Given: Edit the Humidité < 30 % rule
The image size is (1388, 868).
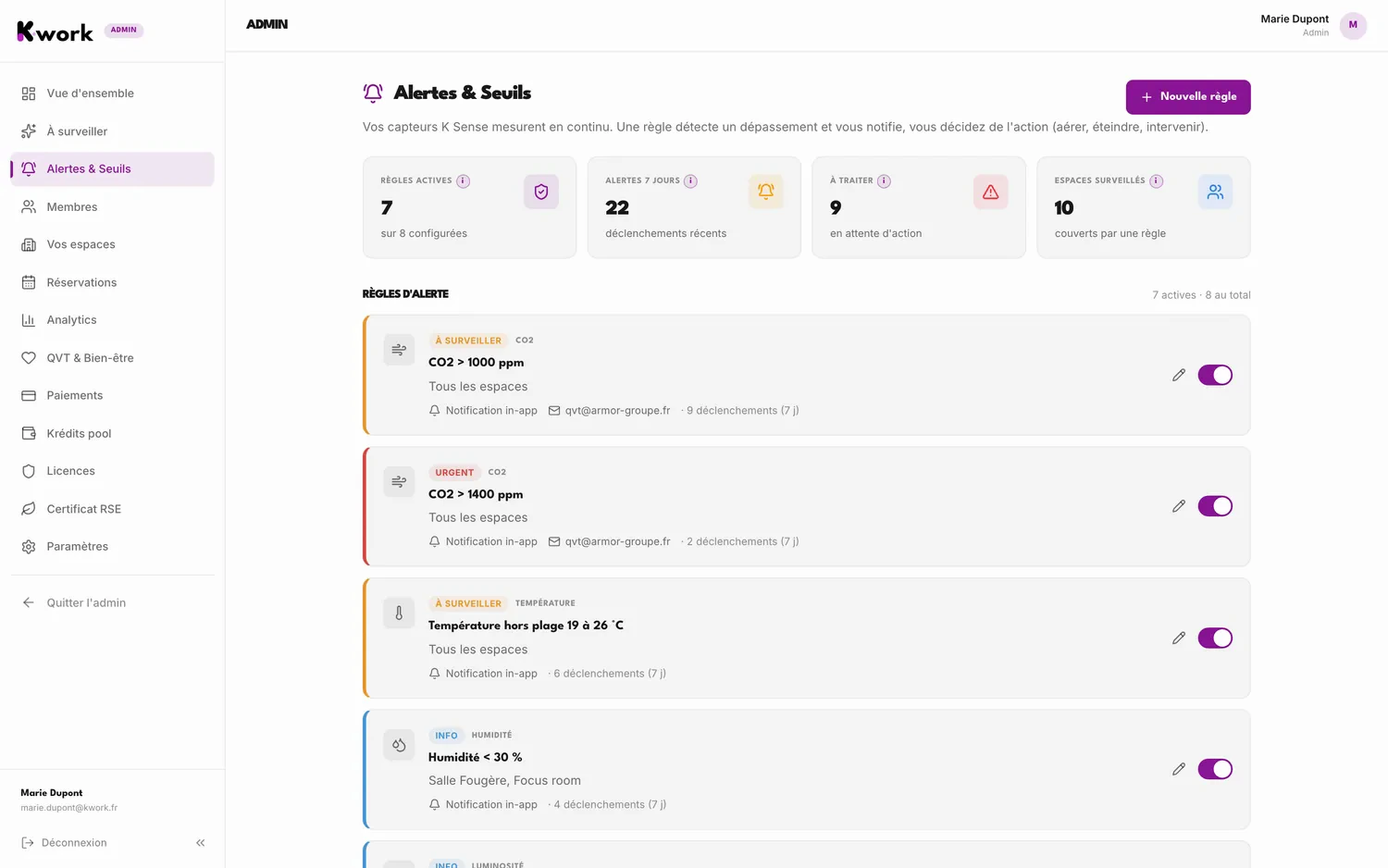Looking at the screenshot, I should point(1179,769).
